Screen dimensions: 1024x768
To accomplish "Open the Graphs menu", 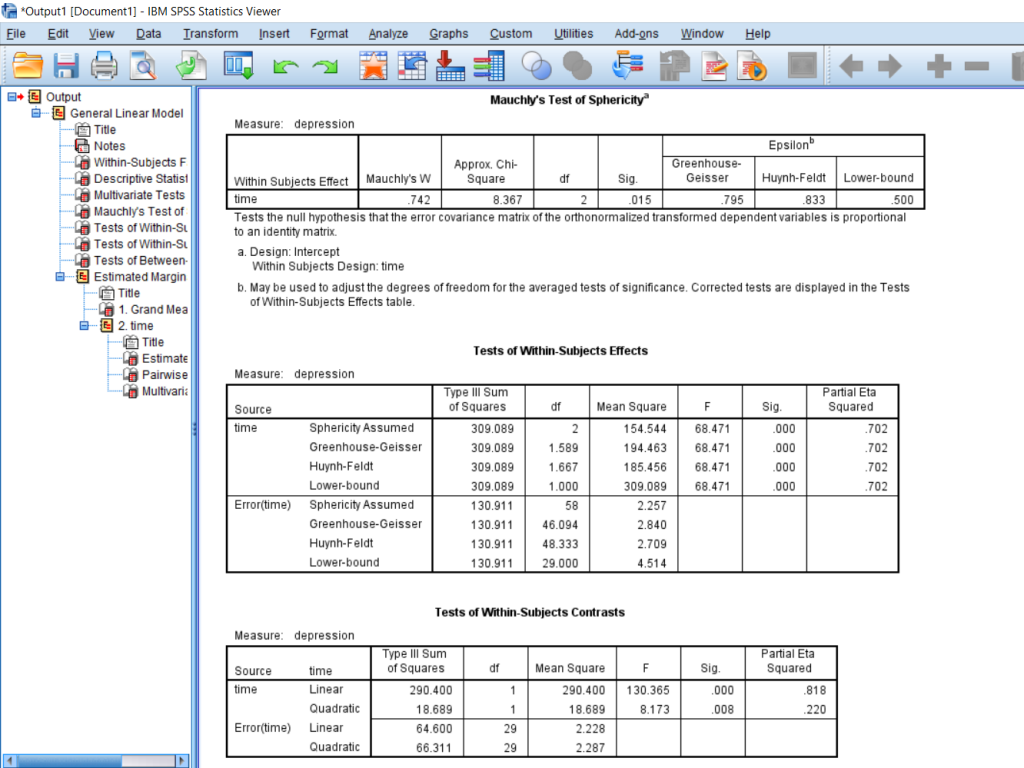I will point(448,33).
